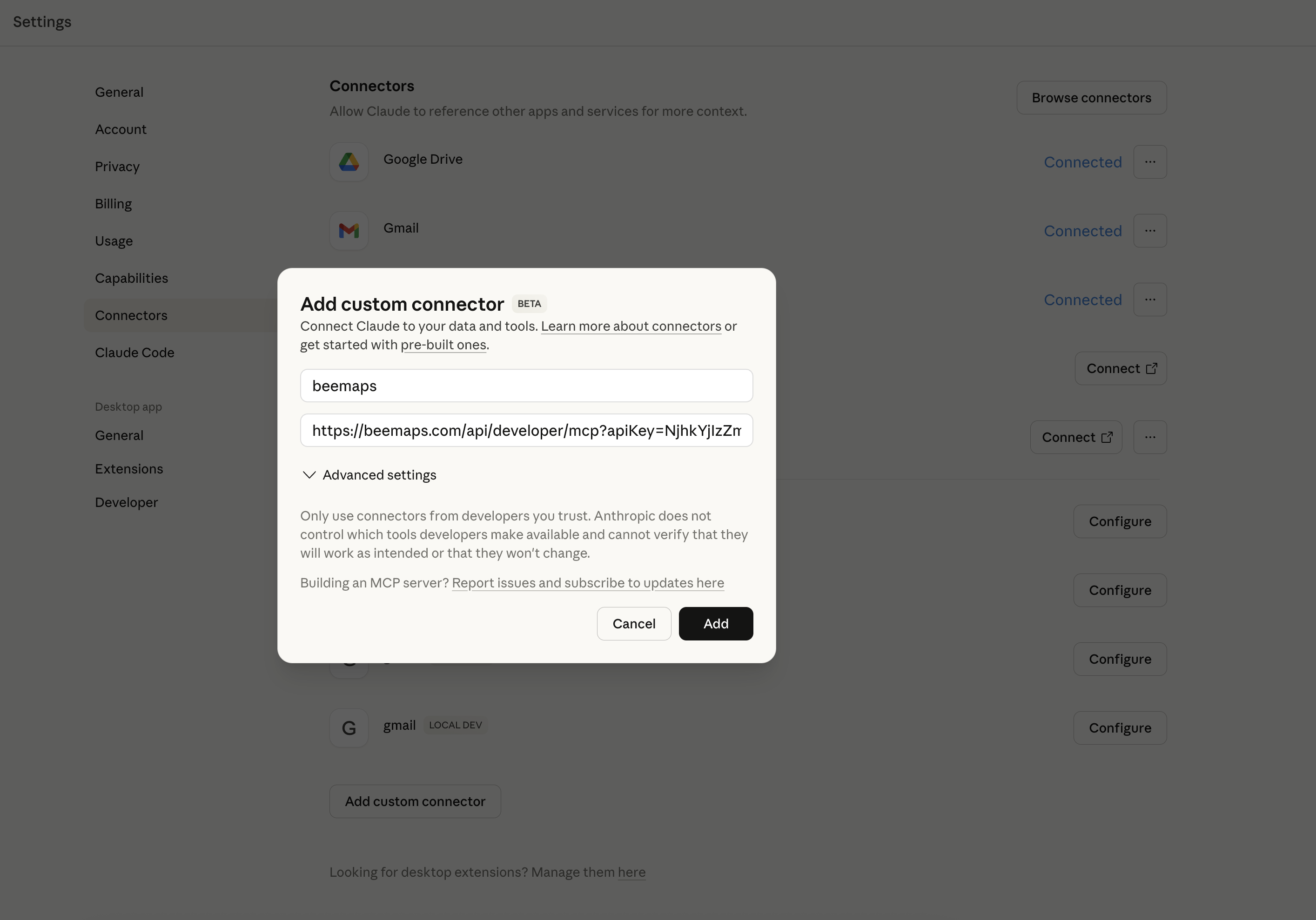Click the connector name field containing beemaps
Viewport: 1316px width, 920px height.
(x=526, y=386)
